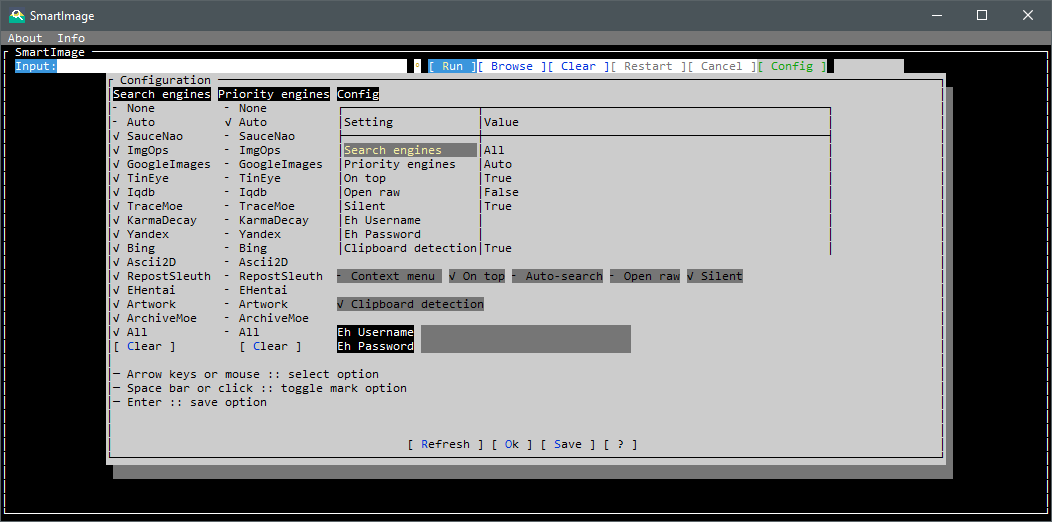Click the Refresh button

[445, 444]
